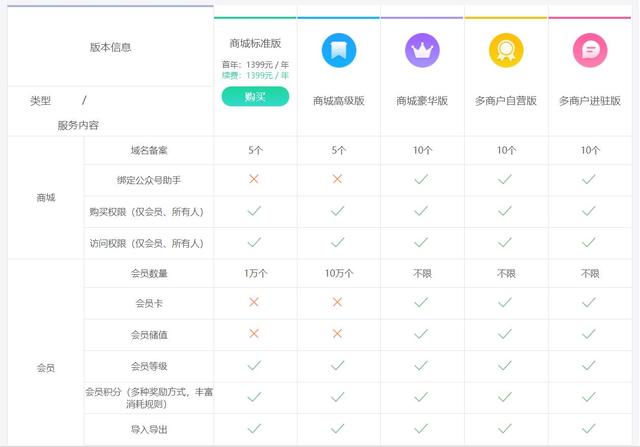The height and width of the screenshot is (447, 640).
Task: Click the 商城 category cell
Action: pos(46,198)
